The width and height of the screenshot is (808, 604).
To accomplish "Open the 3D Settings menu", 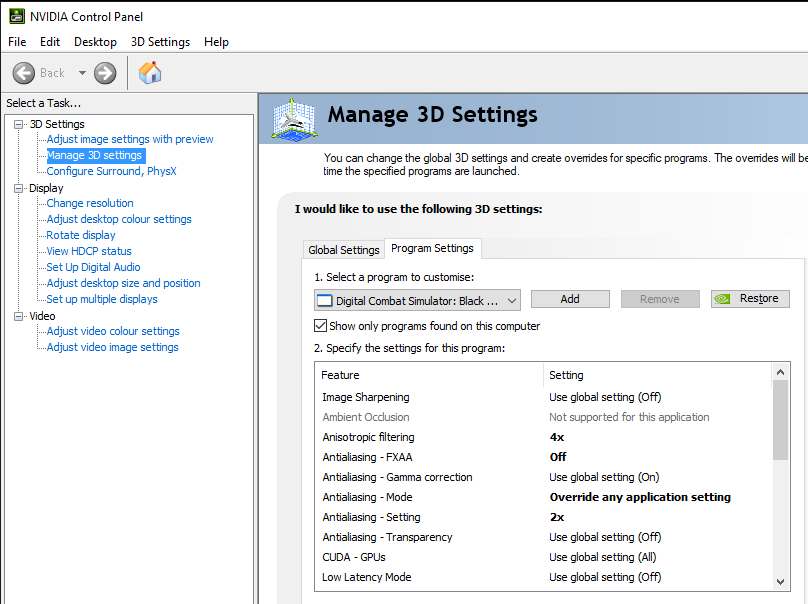I will pos(160,42).
